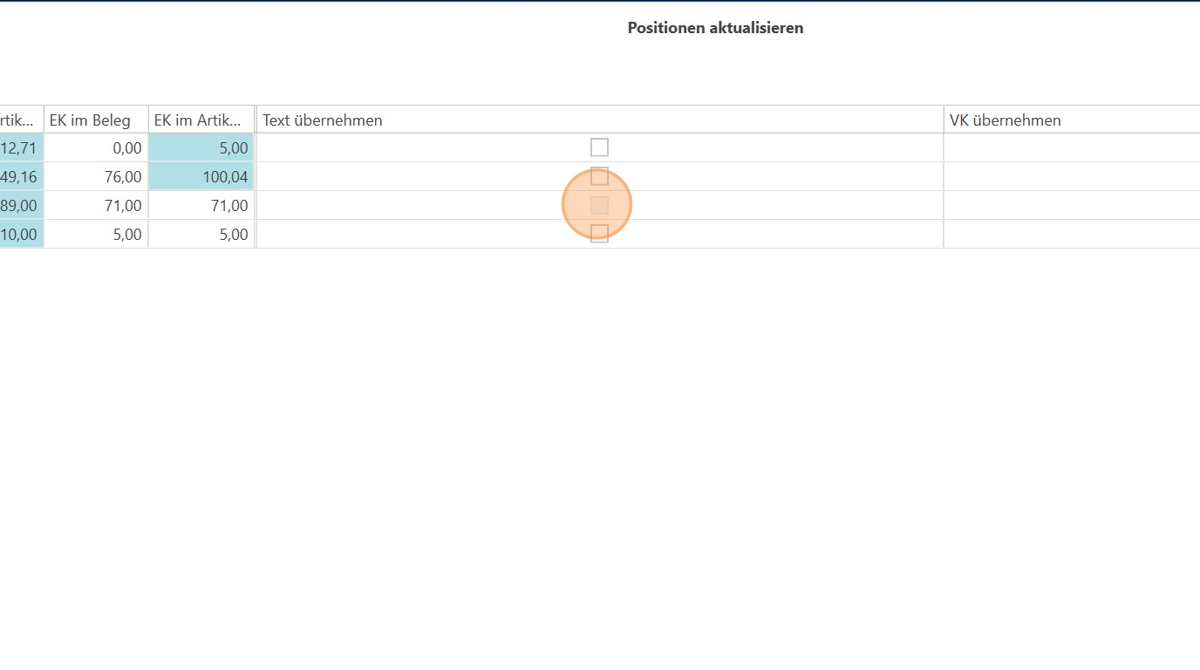Click the highlighted 5,00 cell in first row
The height and width of the screenshot is (670, 1200).
tap(201, 148)
